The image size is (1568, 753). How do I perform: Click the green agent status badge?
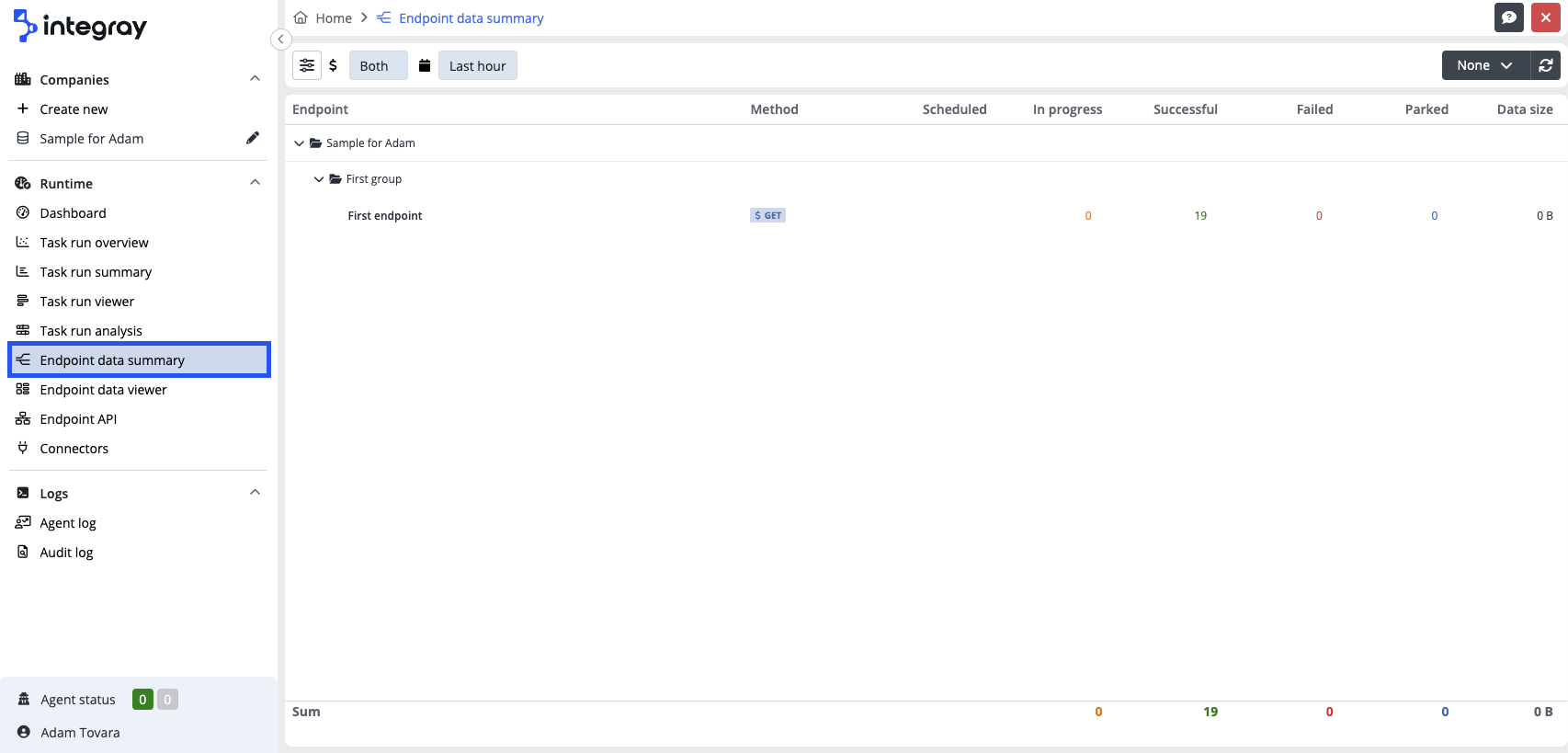click(142, 700)
